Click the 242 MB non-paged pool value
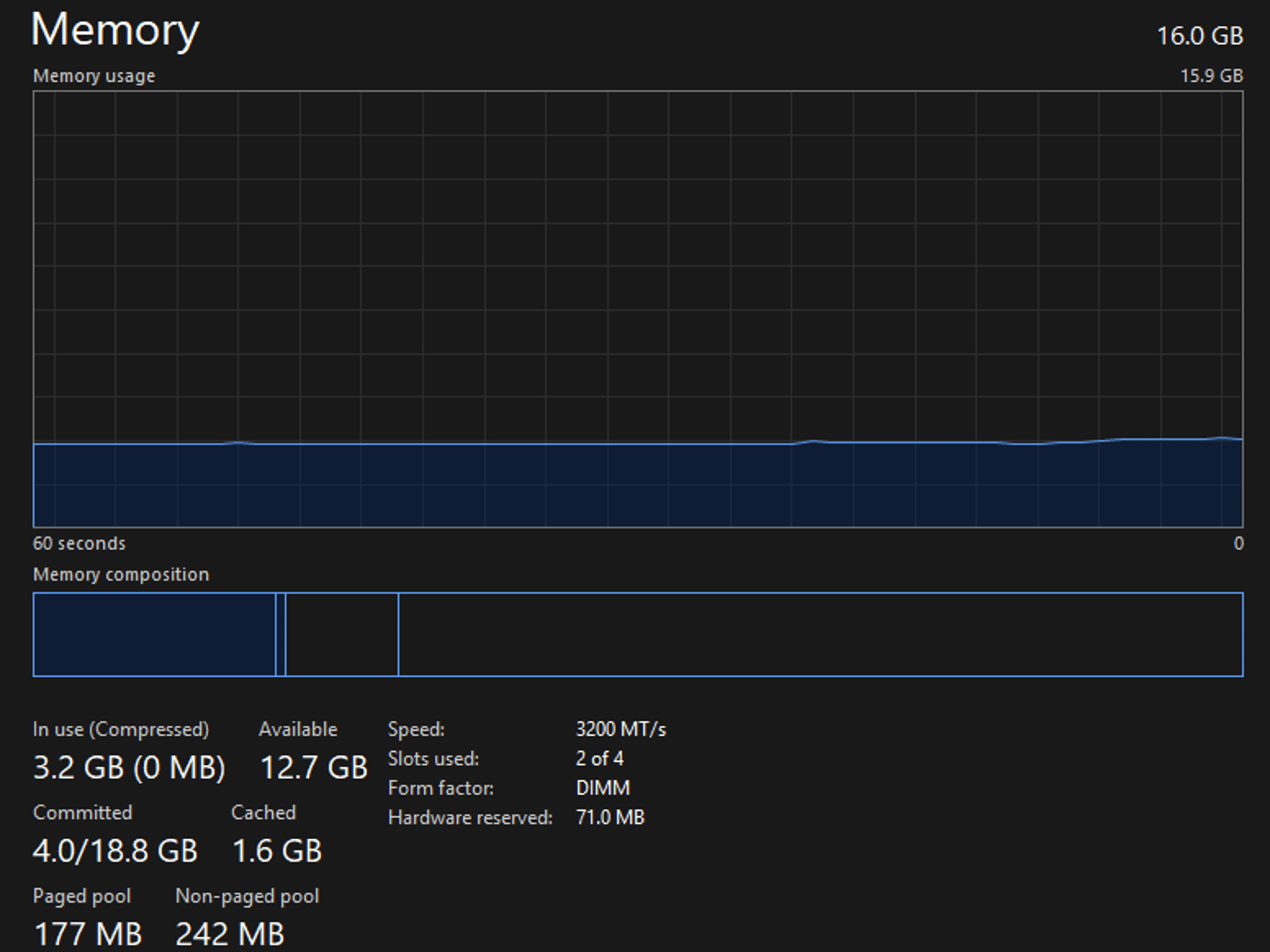Screen dimensions: 1270x952 click(x=230, y=934)
